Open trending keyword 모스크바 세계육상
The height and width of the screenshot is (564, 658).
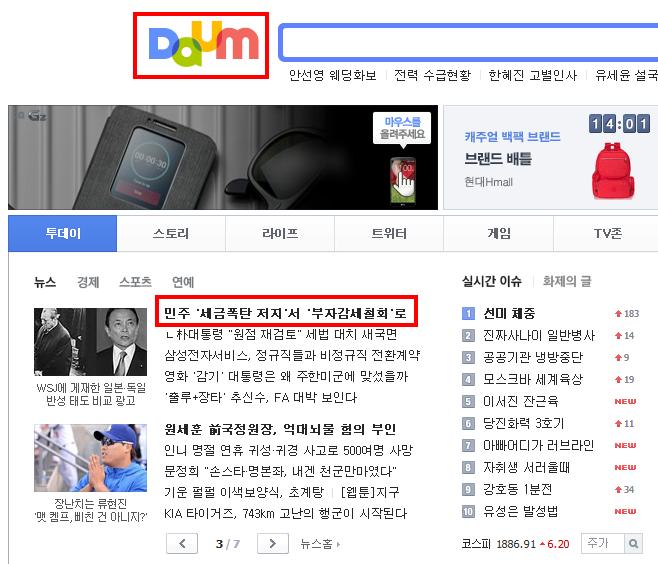(533, 379)
